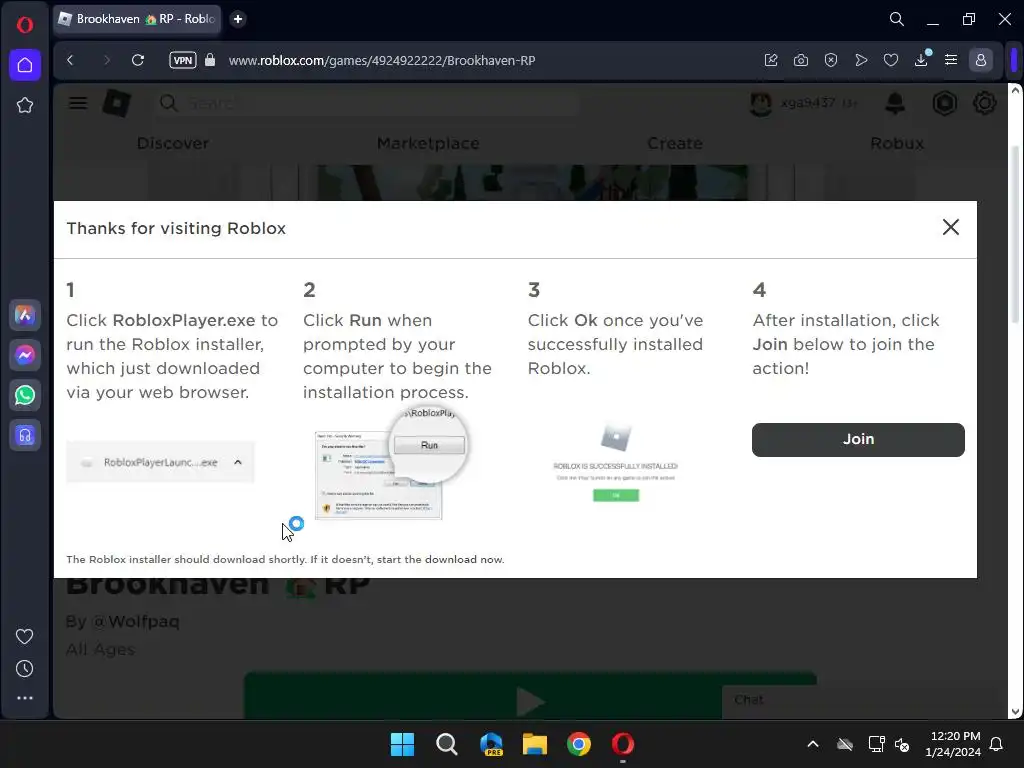Launch Chrome from taskbar
This screenshot has width=1024, height=768.
coord(579,744)
